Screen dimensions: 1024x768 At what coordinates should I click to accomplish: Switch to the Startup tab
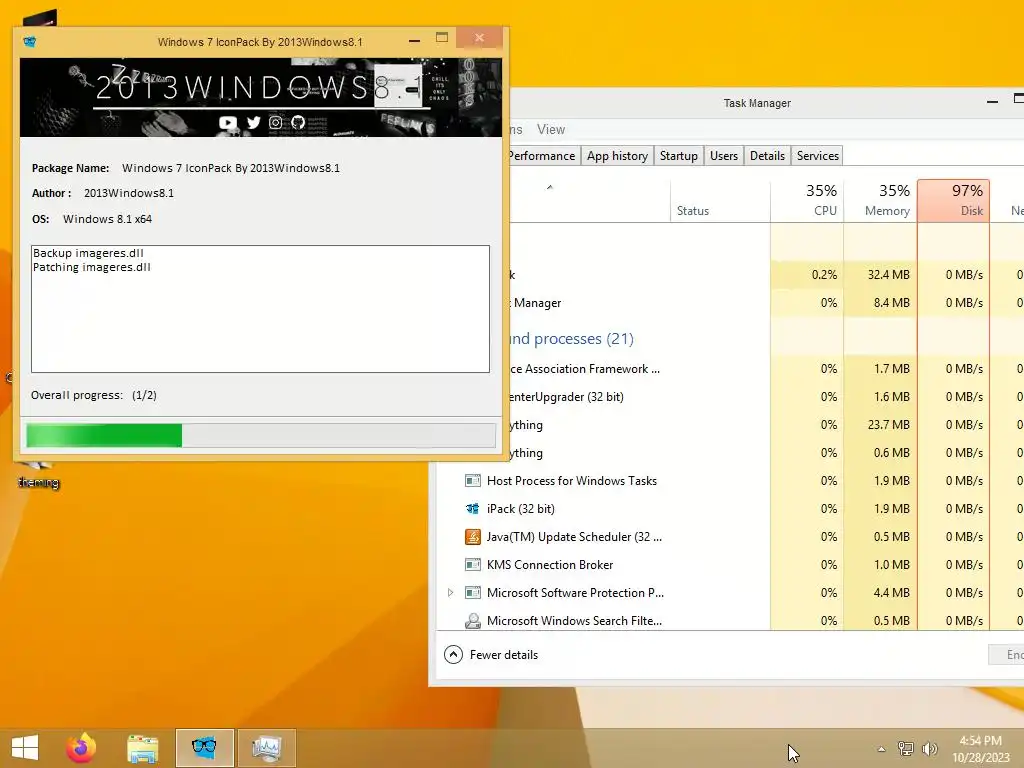pyautogui.click(x=679, y=156)
